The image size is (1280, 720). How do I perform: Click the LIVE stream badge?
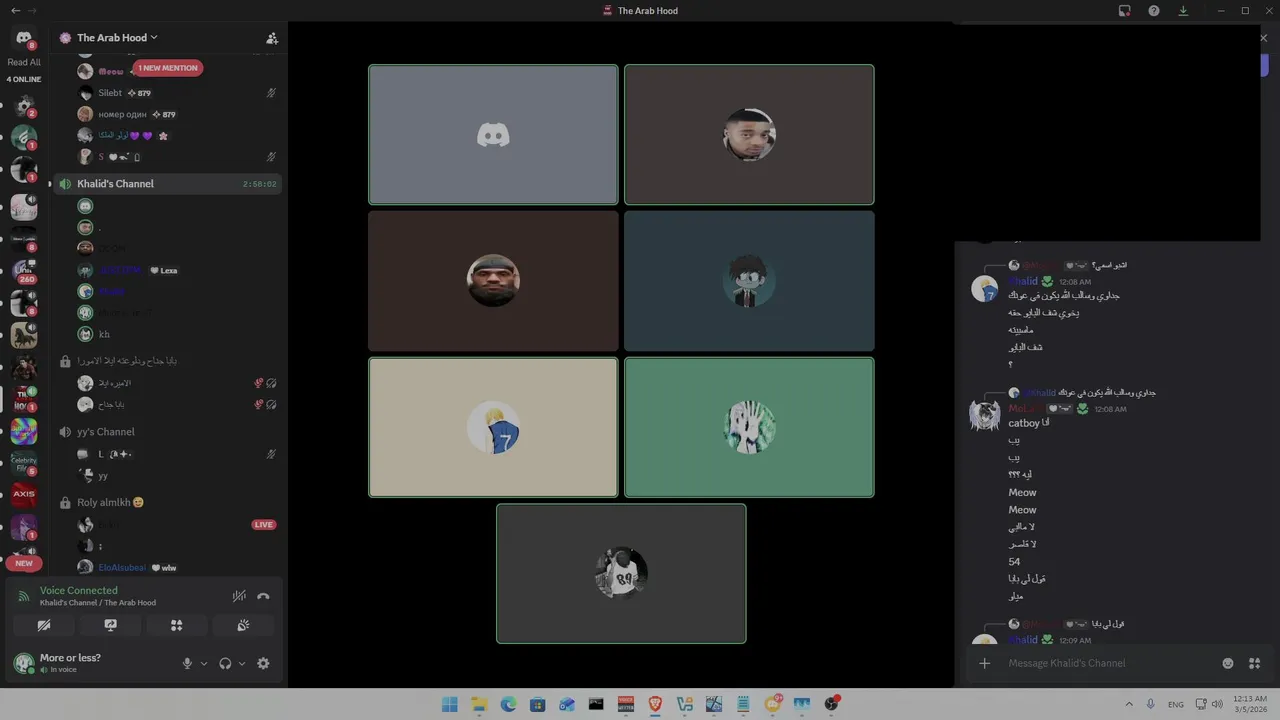pyautogui.click(x=264, y=524)
